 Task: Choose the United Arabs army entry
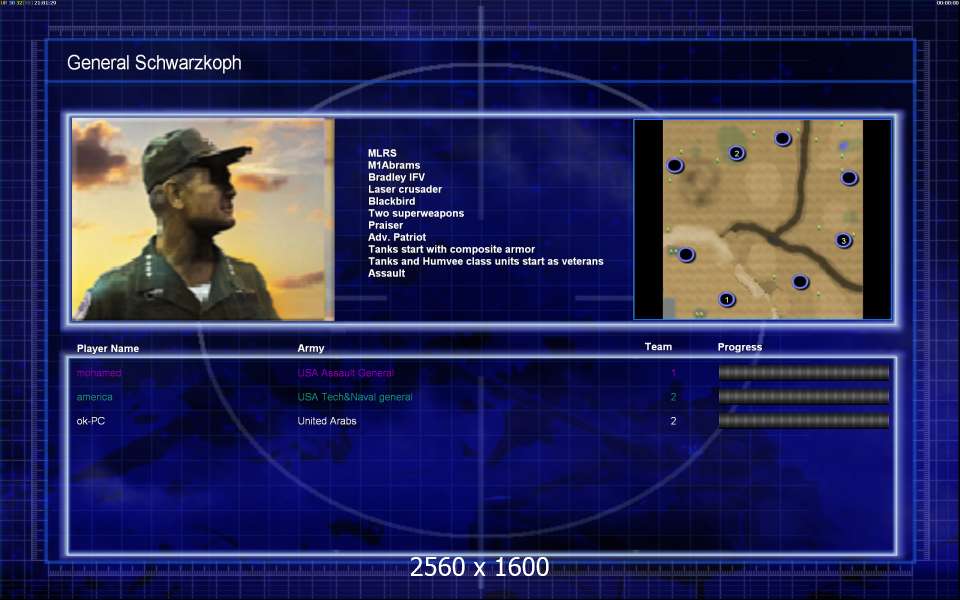[x=327, y=421]
